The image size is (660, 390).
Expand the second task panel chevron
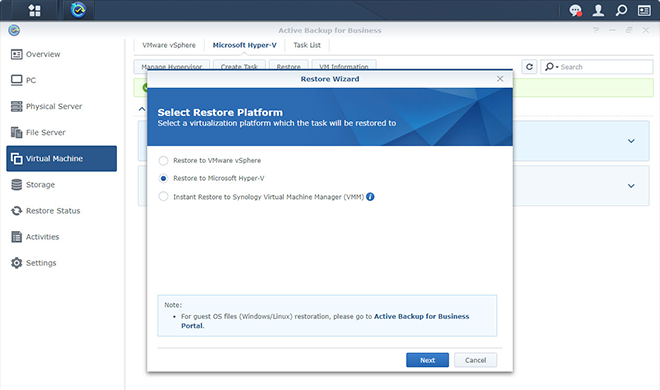pos(631,186)
